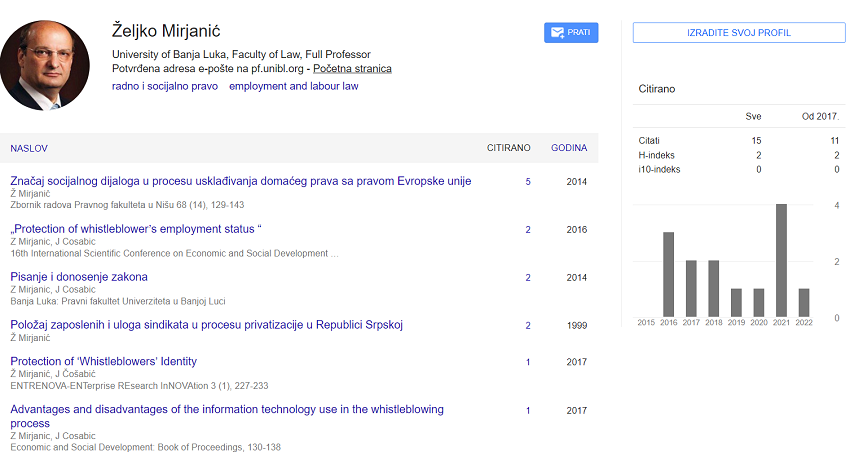850x456 pixels.
Task: Click citation count 5 for first article
Action: coord(528,182)
